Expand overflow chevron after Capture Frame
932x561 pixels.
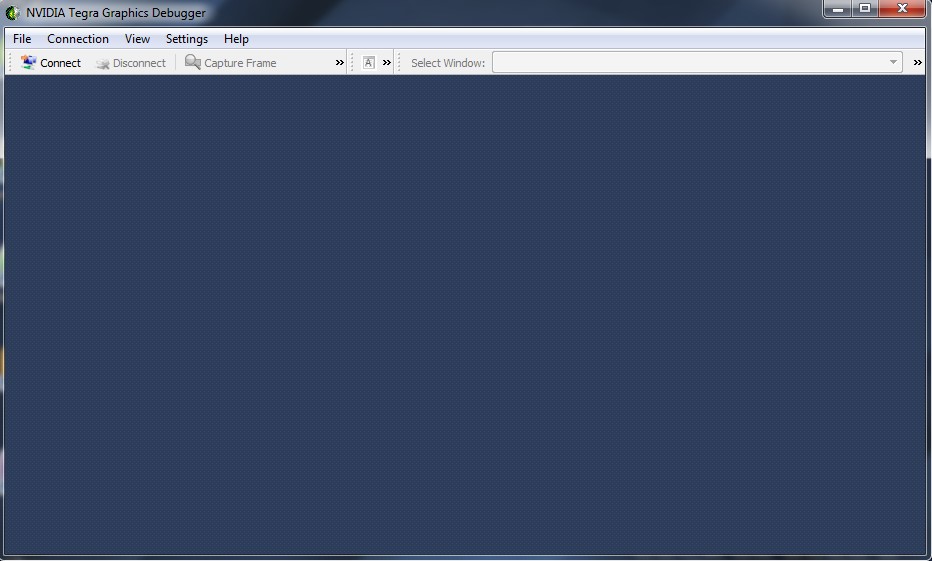(339, 62)
